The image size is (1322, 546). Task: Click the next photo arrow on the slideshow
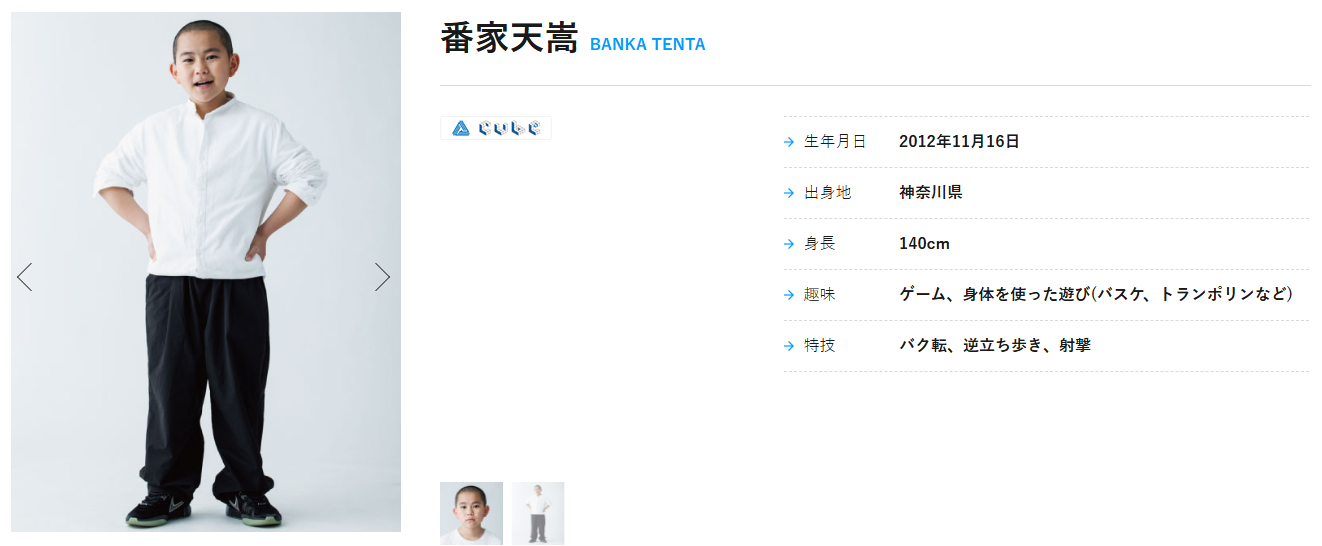pos(382,277)
